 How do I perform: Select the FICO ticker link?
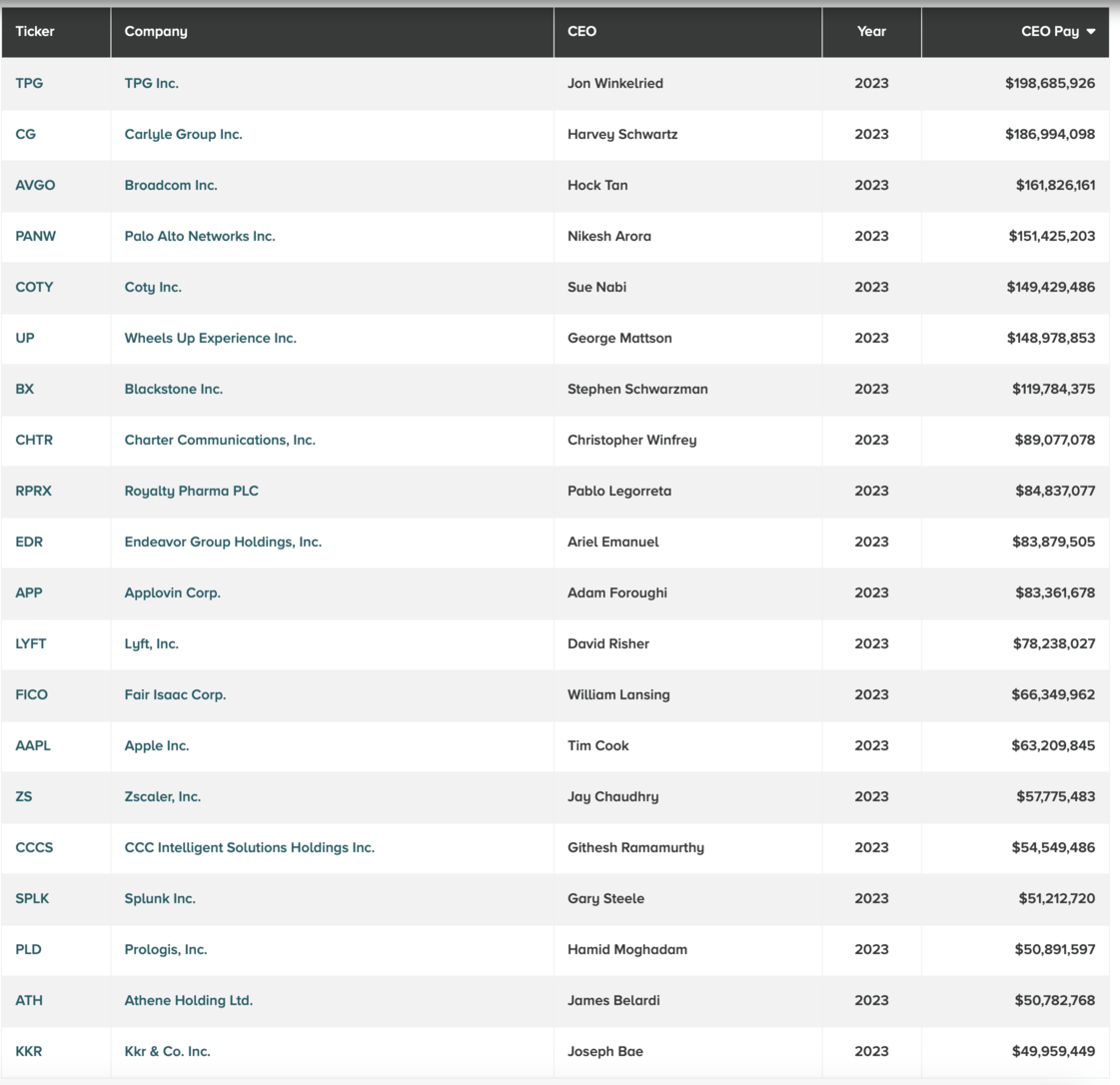point(31,695)
